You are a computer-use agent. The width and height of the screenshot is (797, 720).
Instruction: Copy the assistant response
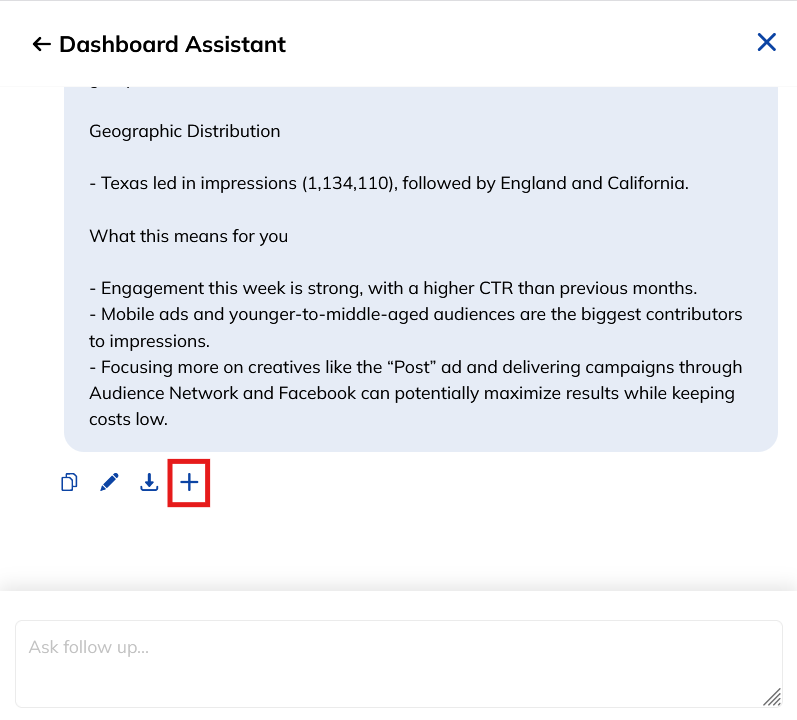(x=69, y=482)
